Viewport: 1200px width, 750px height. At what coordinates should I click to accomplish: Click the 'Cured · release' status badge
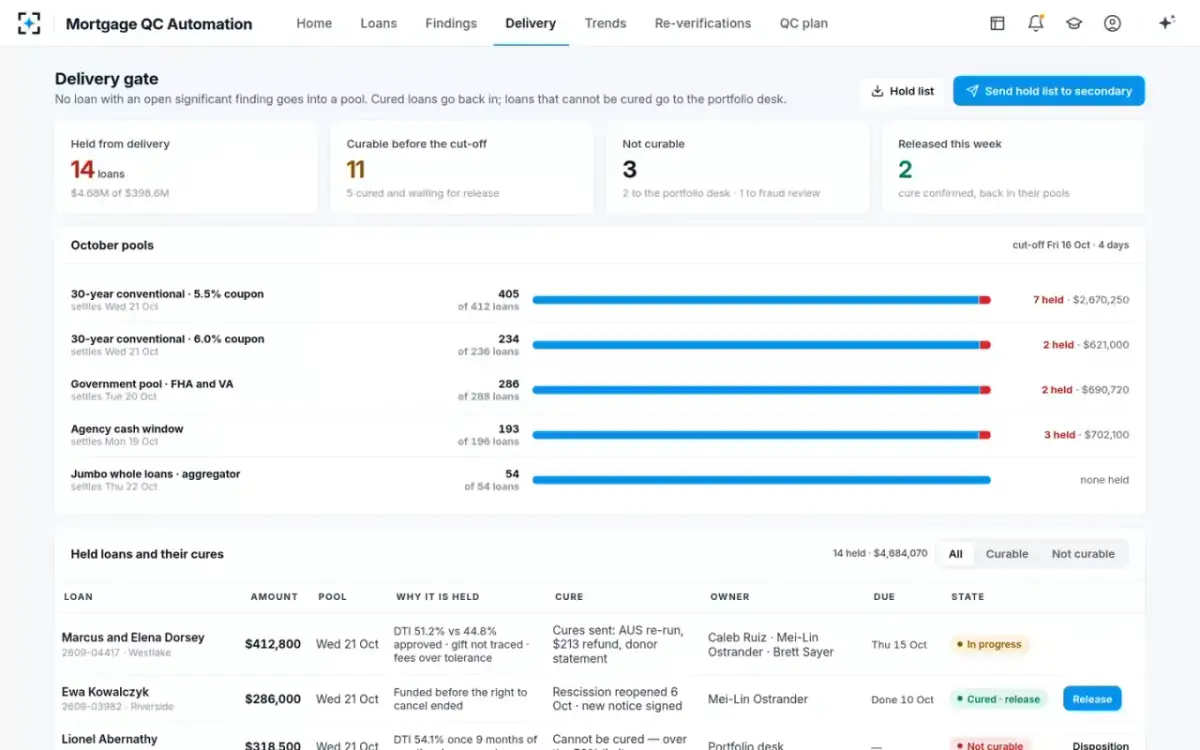998,699
